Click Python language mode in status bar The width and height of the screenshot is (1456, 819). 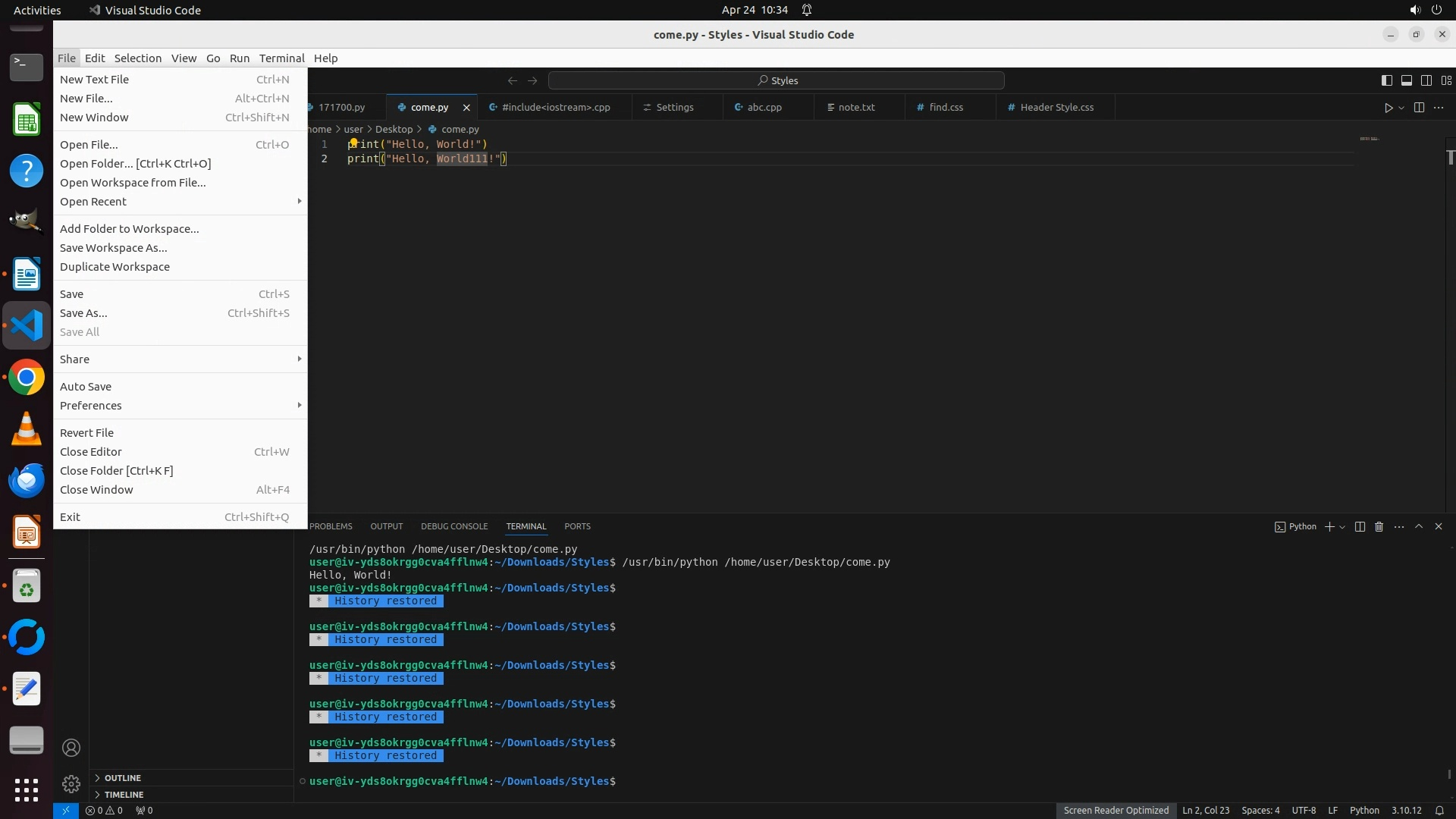click(x=1364, y=810)
